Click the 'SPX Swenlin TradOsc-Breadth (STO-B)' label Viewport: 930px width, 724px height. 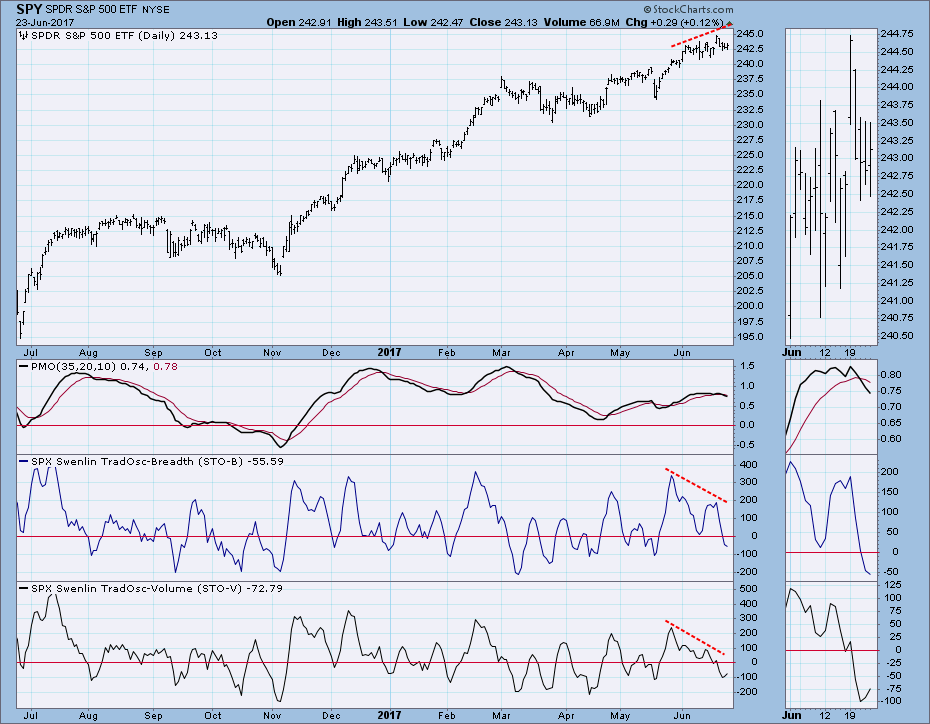coord(137,461)
